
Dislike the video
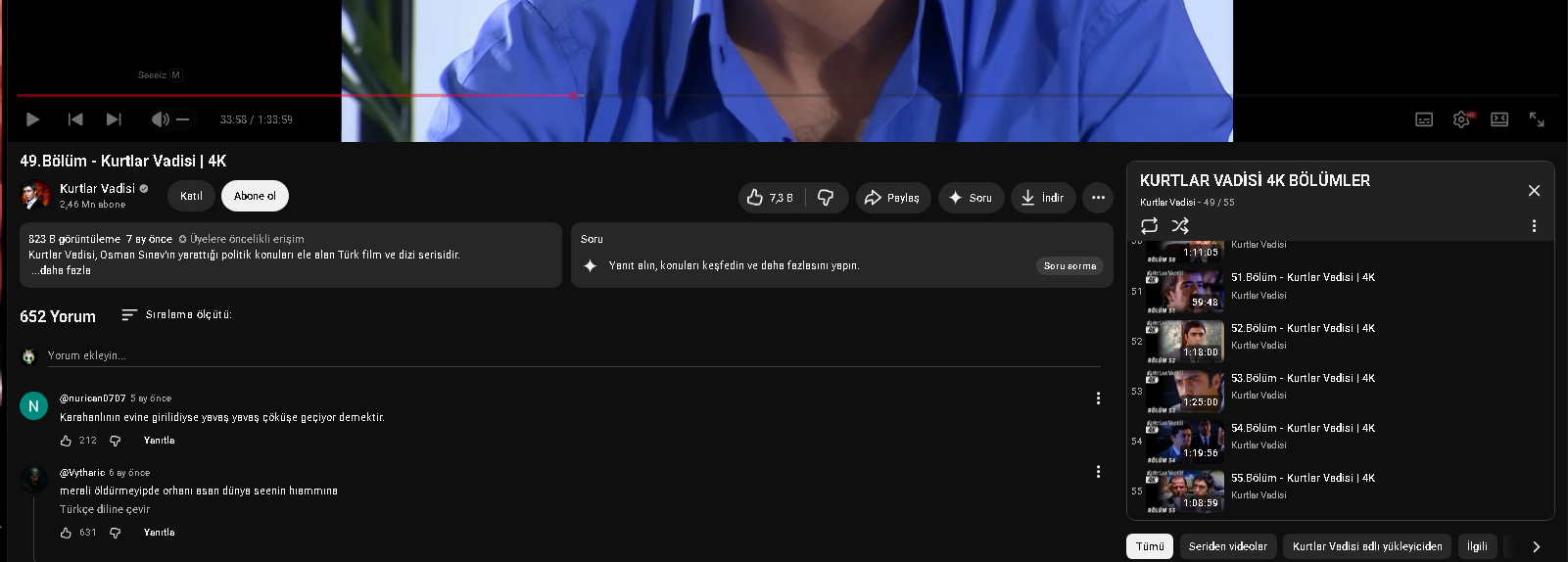point(826,198)
